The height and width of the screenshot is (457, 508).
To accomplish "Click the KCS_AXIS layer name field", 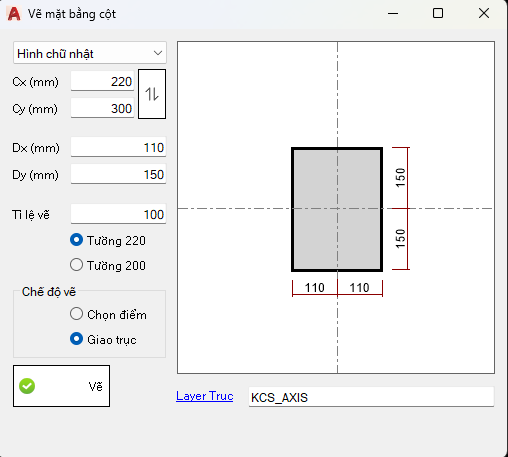I will (371, 397).
